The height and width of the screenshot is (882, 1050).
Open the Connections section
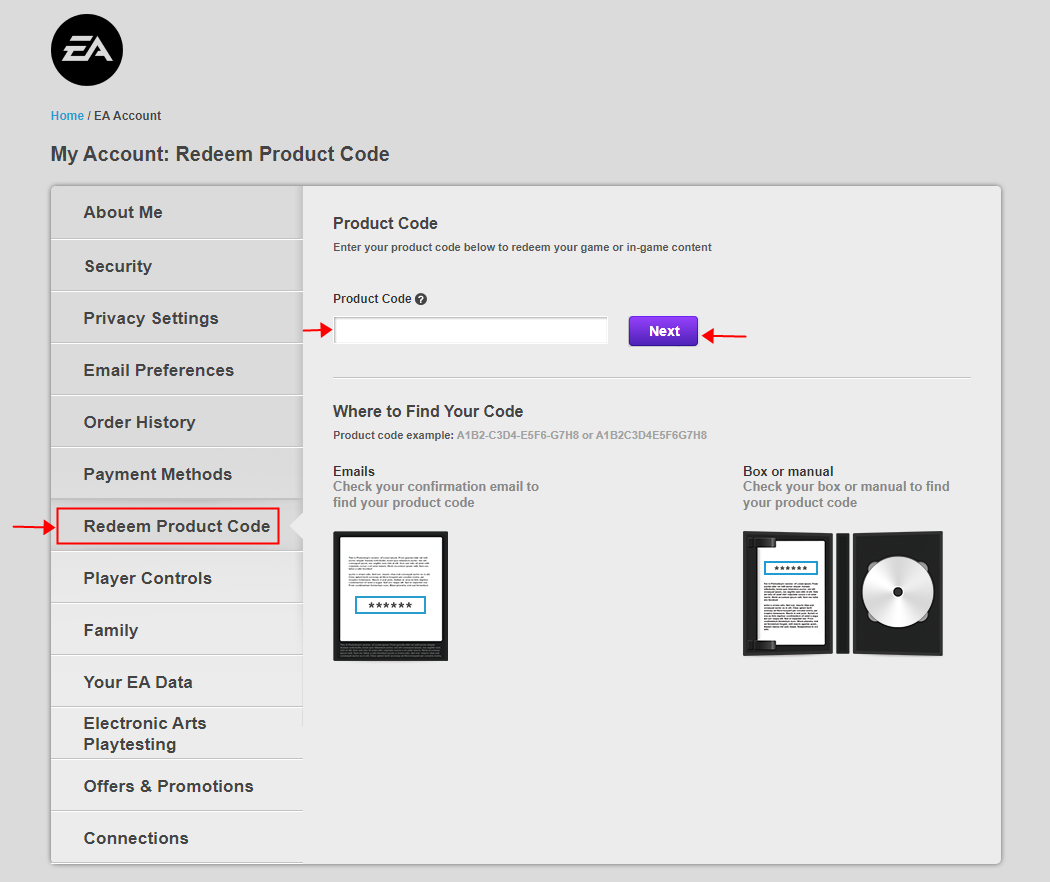tap(177, 838)
